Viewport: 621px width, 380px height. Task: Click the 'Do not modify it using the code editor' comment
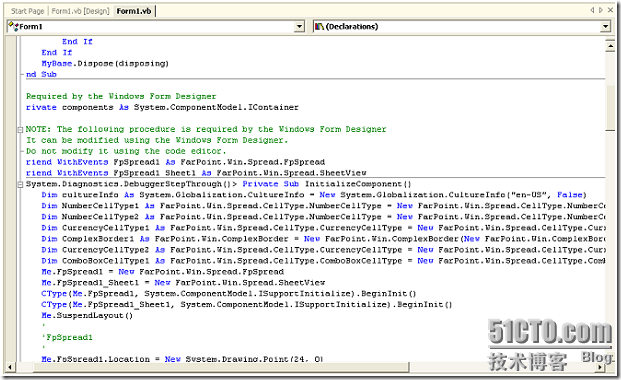click(x=126, y=151)
